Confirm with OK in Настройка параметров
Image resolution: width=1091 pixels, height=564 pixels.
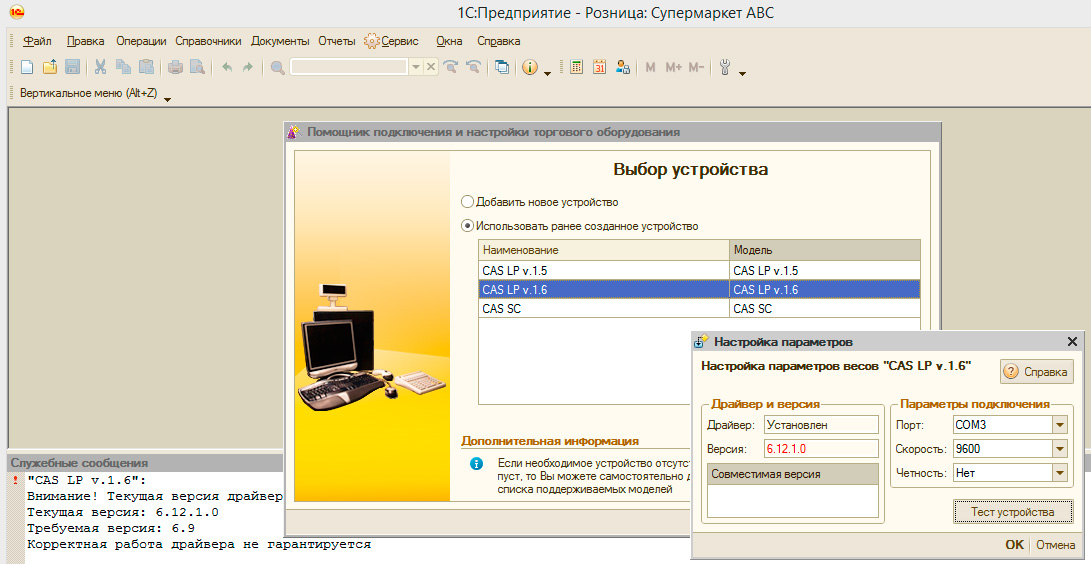1014,545
